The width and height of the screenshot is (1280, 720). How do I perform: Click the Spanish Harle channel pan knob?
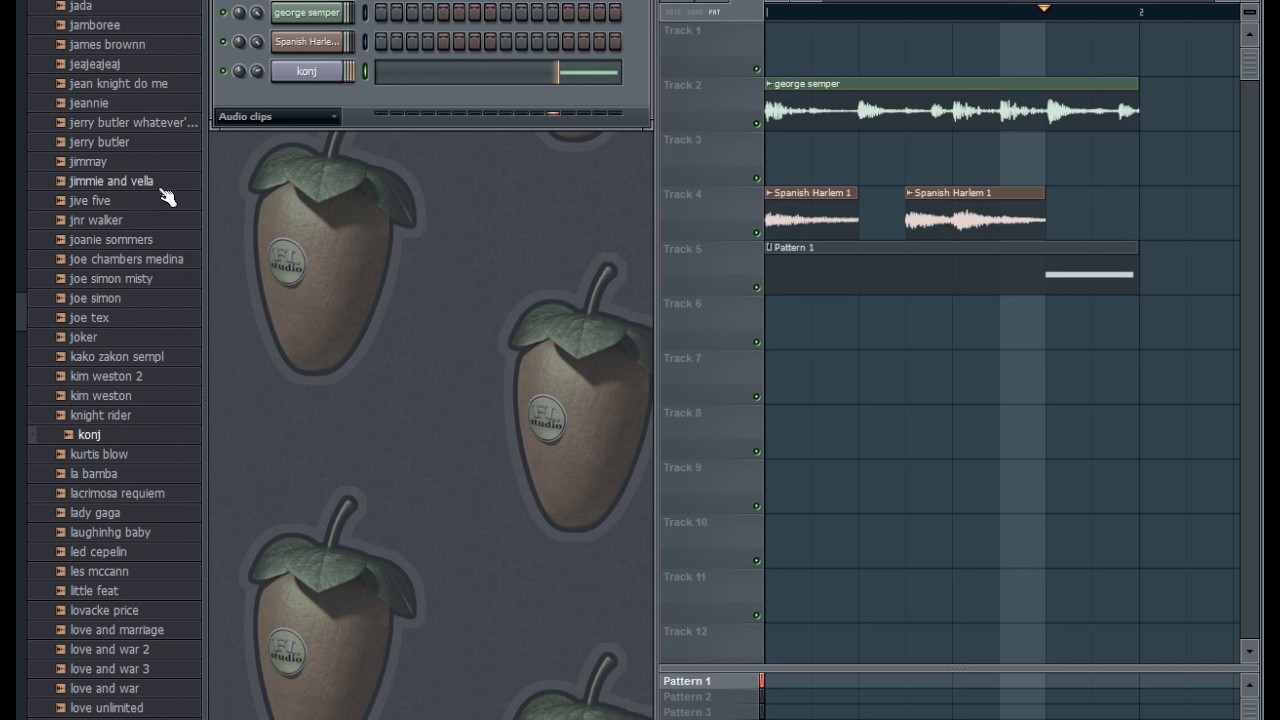click(239, 42)
